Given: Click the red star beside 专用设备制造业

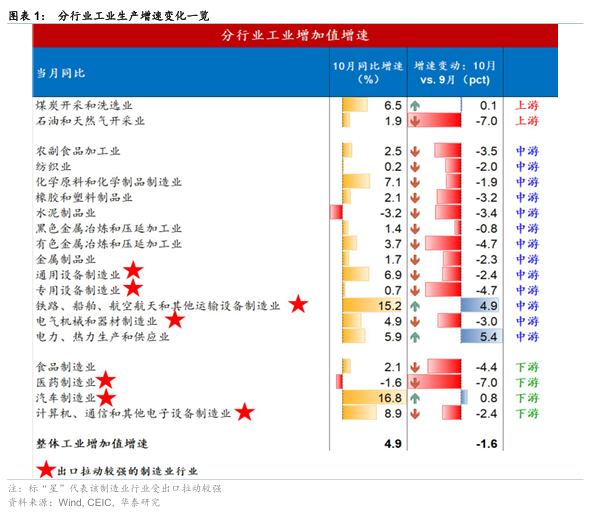Looking at the screenshot, I should point(133,288).
